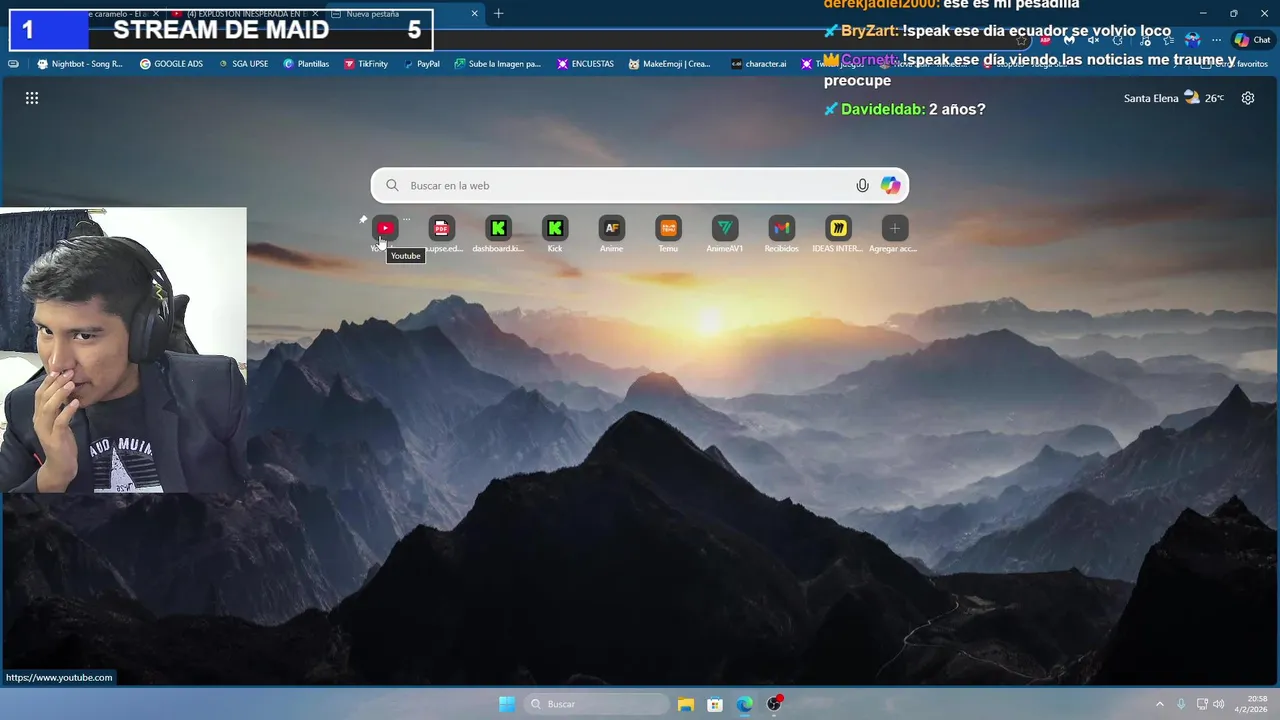The width and height of the screenshot is (1280, 720).
Task: Open the MakeEmoji | Crea... bookmark
Action: click(x=670, y=63)
